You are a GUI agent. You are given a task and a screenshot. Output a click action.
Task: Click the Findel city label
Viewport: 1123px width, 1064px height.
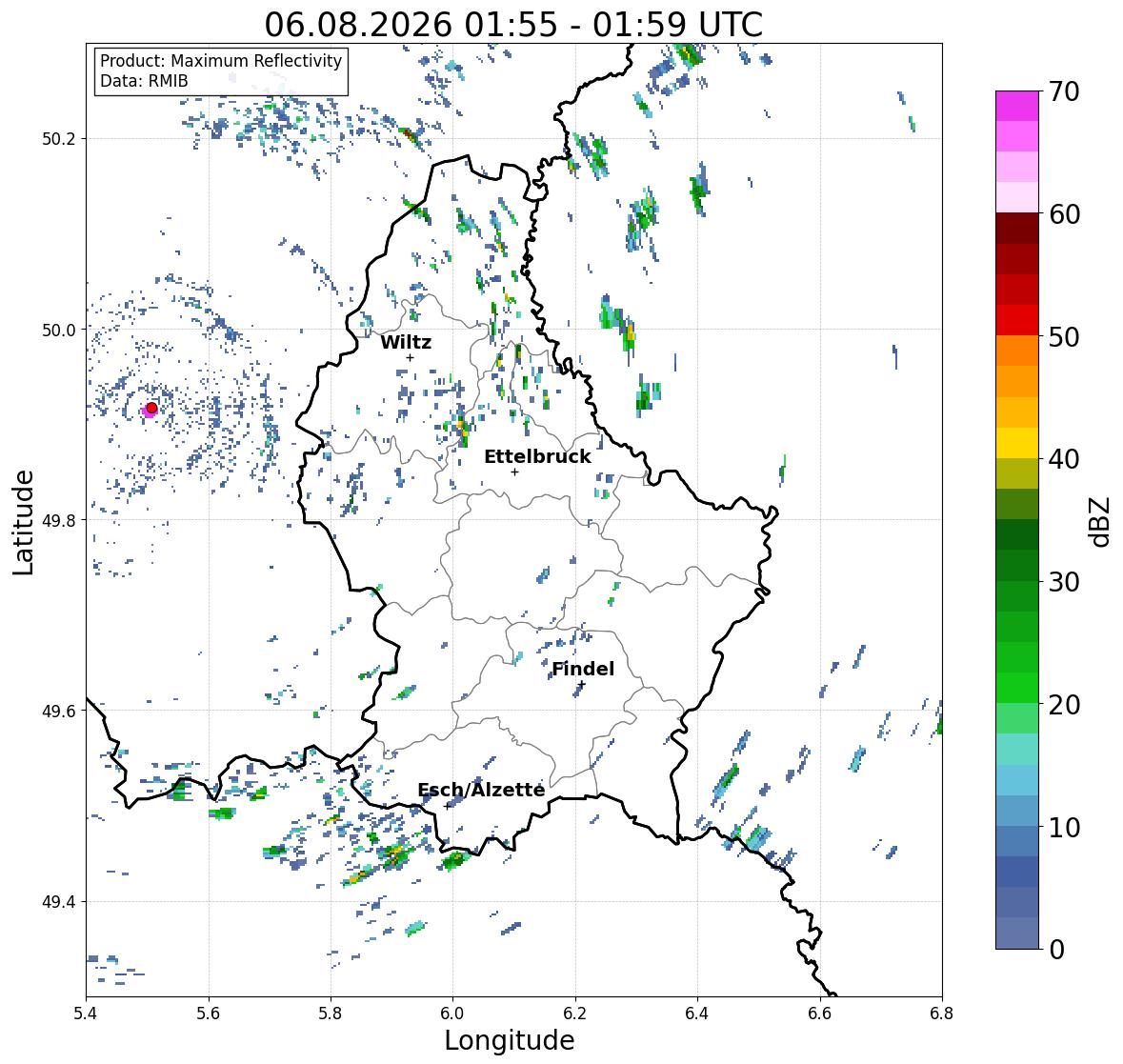click(x=582, y=669)
